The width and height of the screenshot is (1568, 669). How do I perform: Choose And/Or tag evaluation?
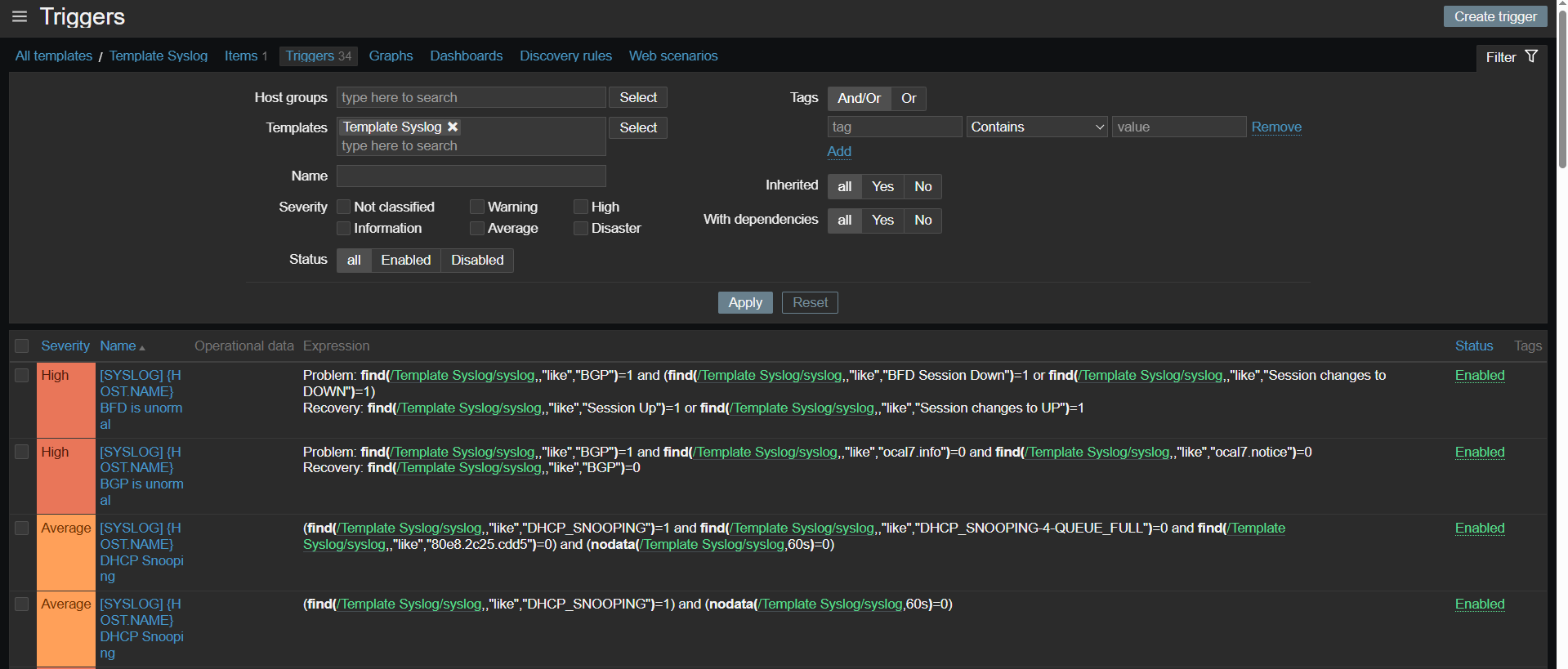[860, 98]
